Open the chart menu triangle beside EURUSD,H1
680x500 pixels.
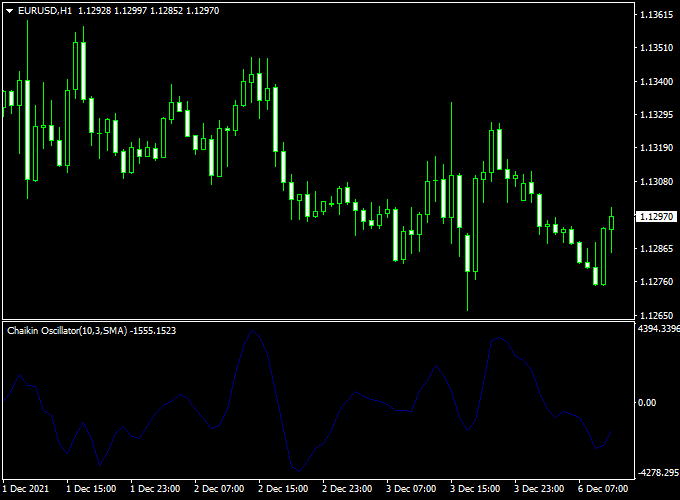[10, 11]
